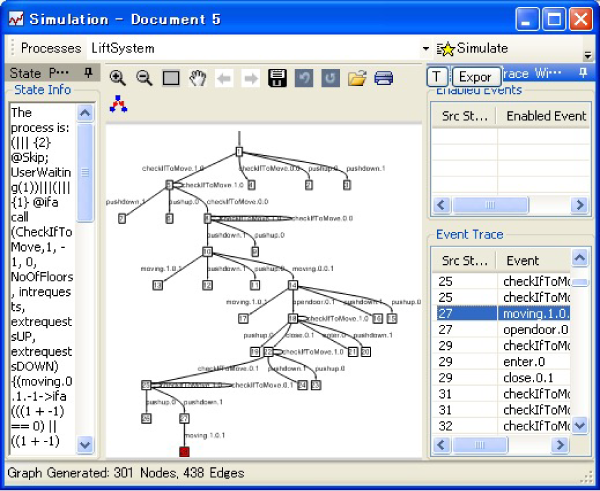Click the print graph icon
Screen dimensions: 600x491
pos(384,78)
